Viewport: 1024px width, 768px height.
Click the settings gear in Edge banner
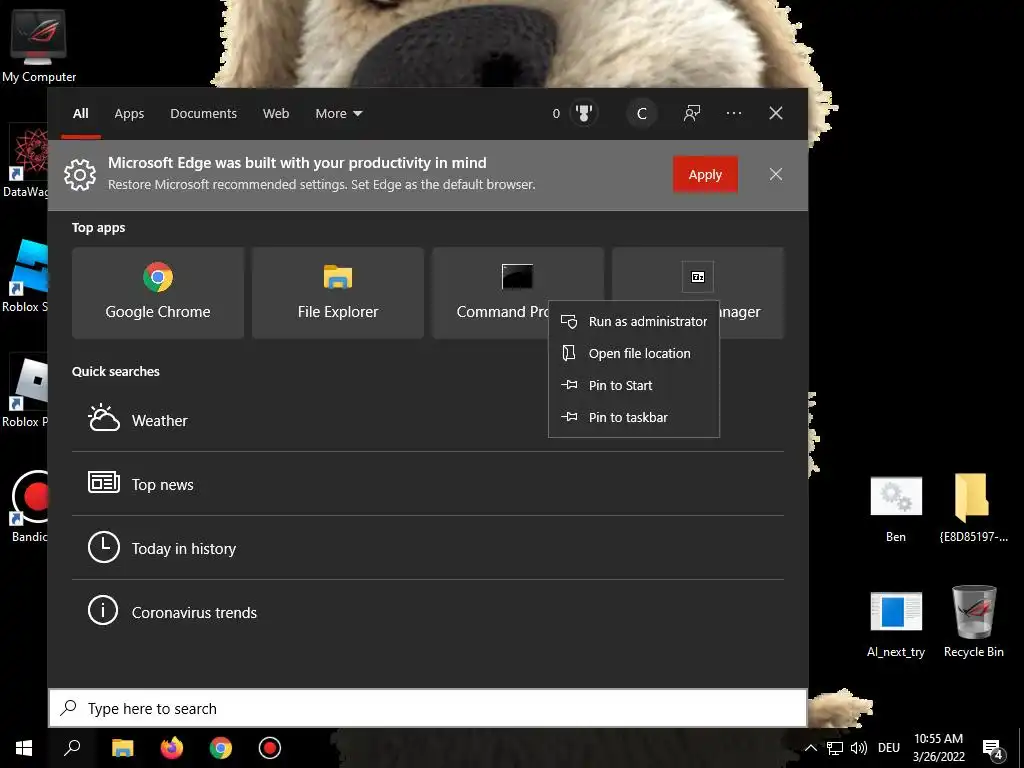point(80,174)
